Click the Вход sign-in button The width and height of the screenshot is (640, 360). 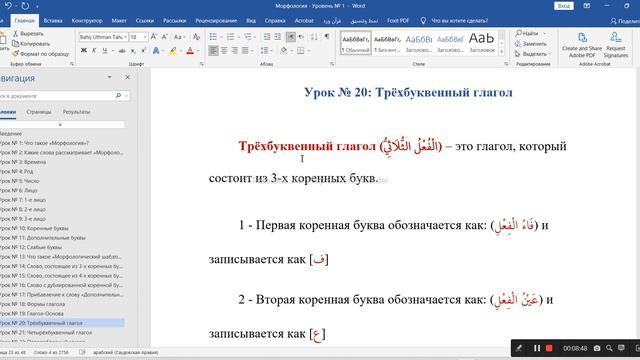point(564,6)
